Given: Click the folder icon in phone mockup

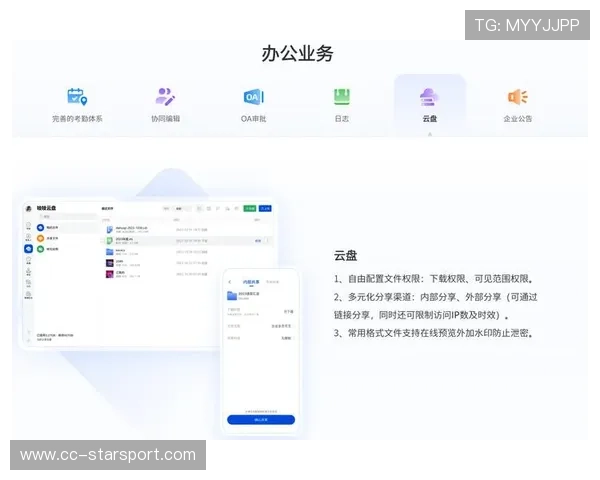Looking at the screenshot, I should [232, 295].
